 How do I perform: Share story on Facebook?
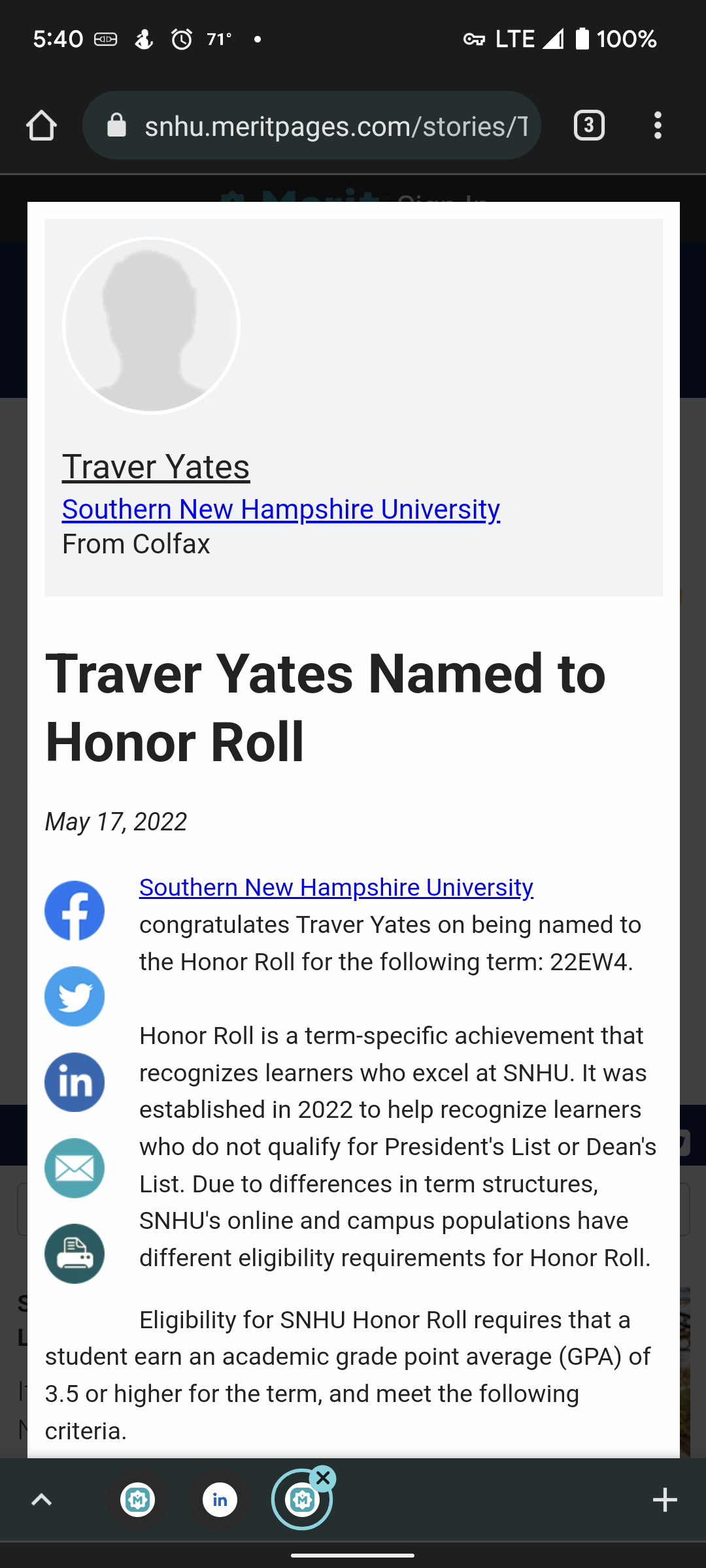(x=75, y=911)
